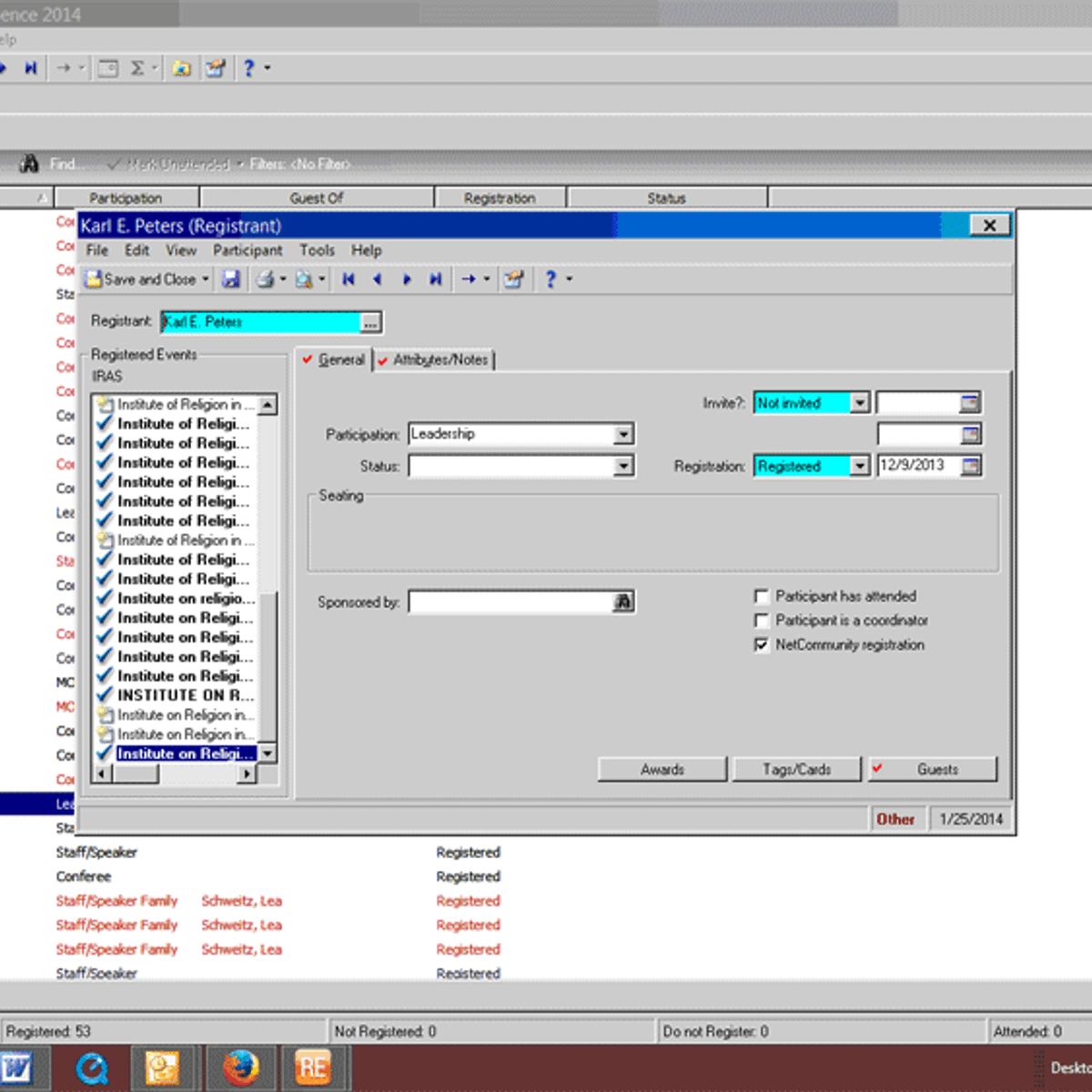Click the Go To arrow icon in registrant toolbar
The height and width of the screenshot is (1092, 1092).
click(x=469, y=279)
